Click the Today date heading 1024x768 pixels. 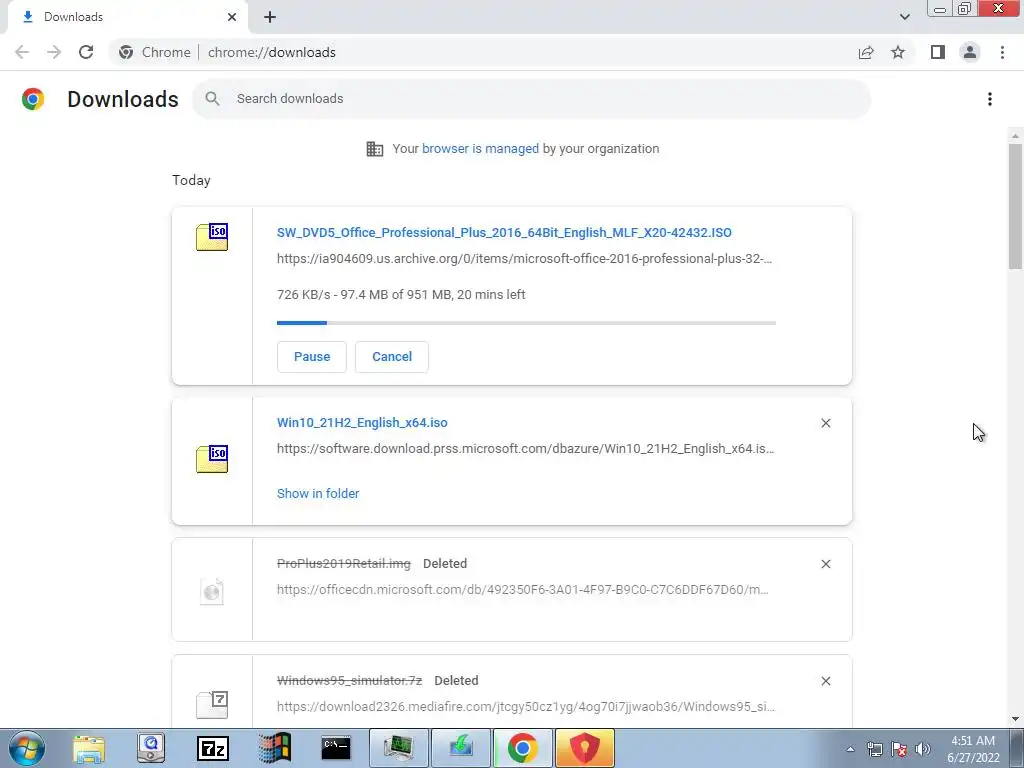coord(191,180)
